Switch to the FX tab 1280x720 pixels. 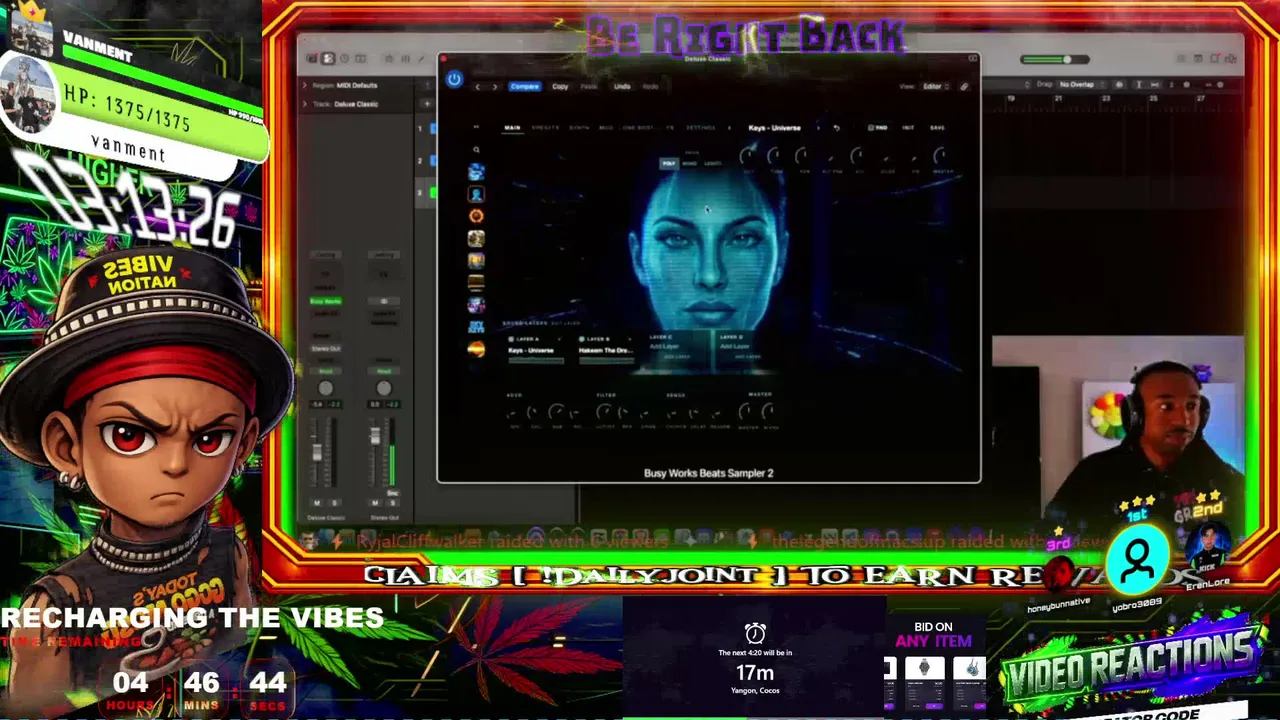click(669, 128)
